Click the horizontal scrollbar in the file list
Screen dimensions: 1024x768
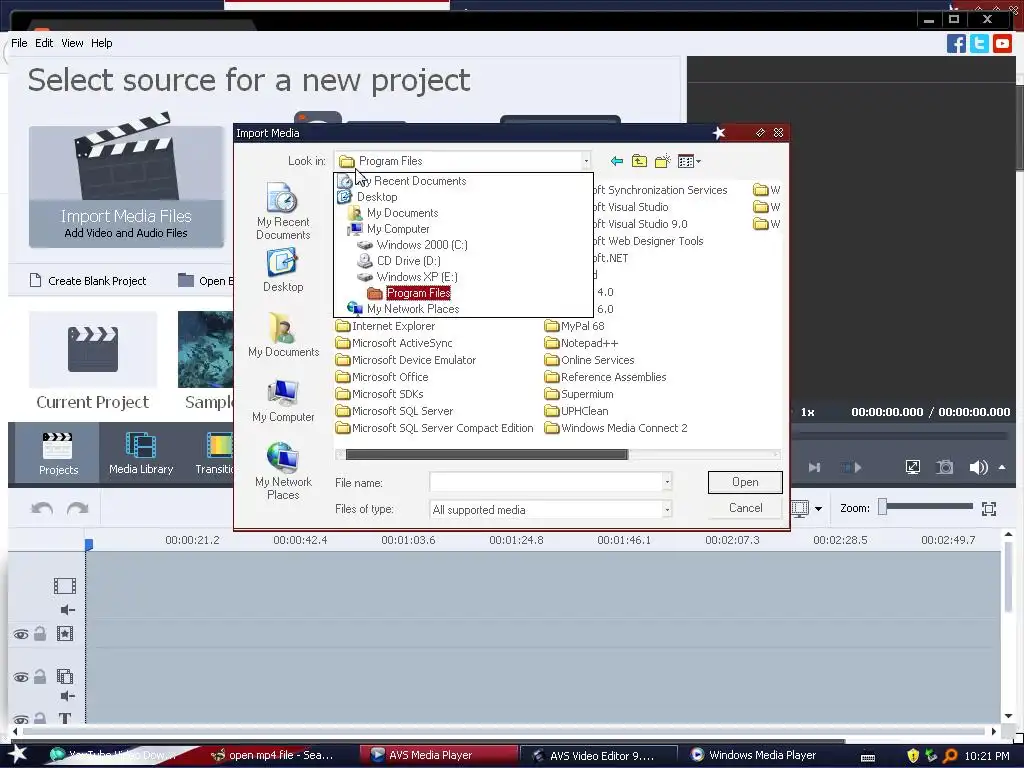(x=487, y=455)
